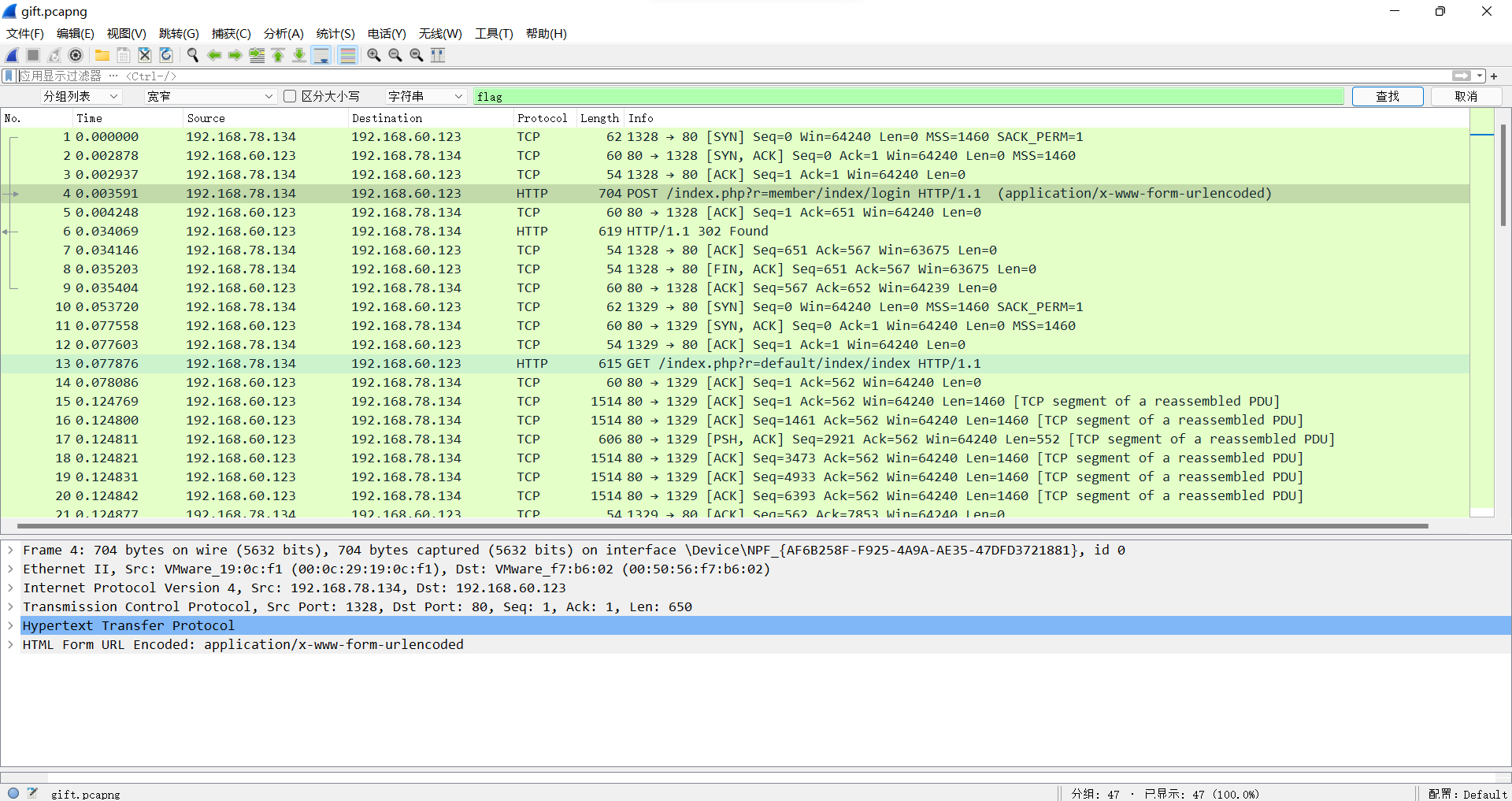Click the horizontal scrollbar under packet list
The height and width of the screenshot is (801, 1512).
723,525
